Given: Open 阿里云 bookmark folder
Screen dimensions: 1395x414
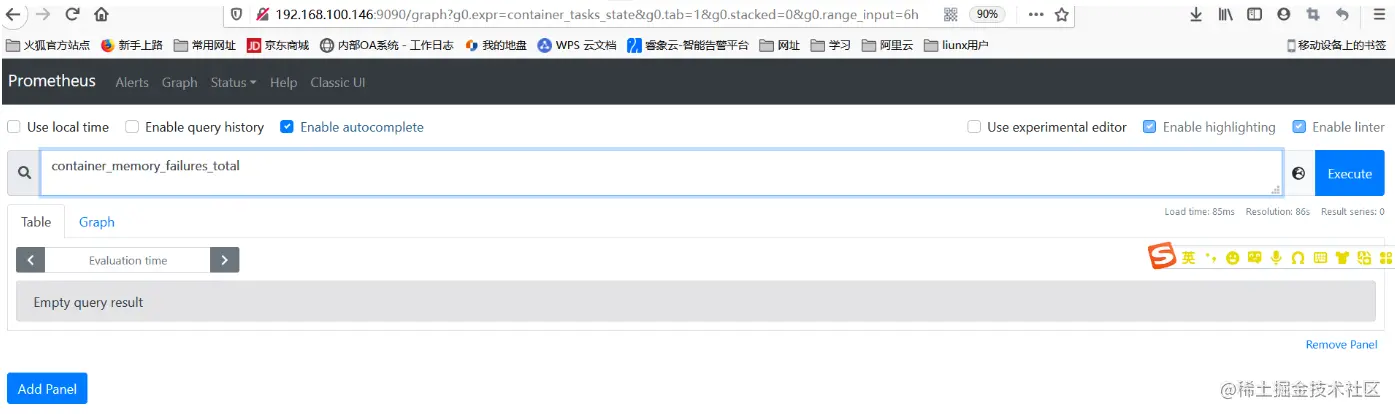Looking at the screenshot, I should point(888,45).
